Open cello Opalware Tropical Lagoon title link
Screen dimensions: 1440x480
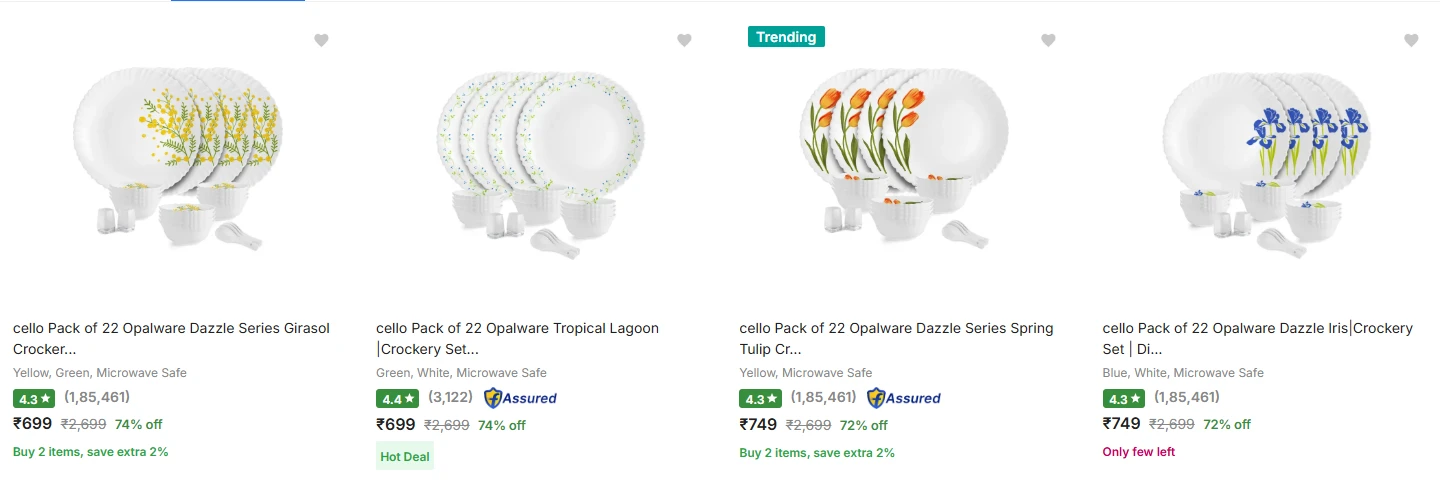pyautogui.click(x=517, y=339)
